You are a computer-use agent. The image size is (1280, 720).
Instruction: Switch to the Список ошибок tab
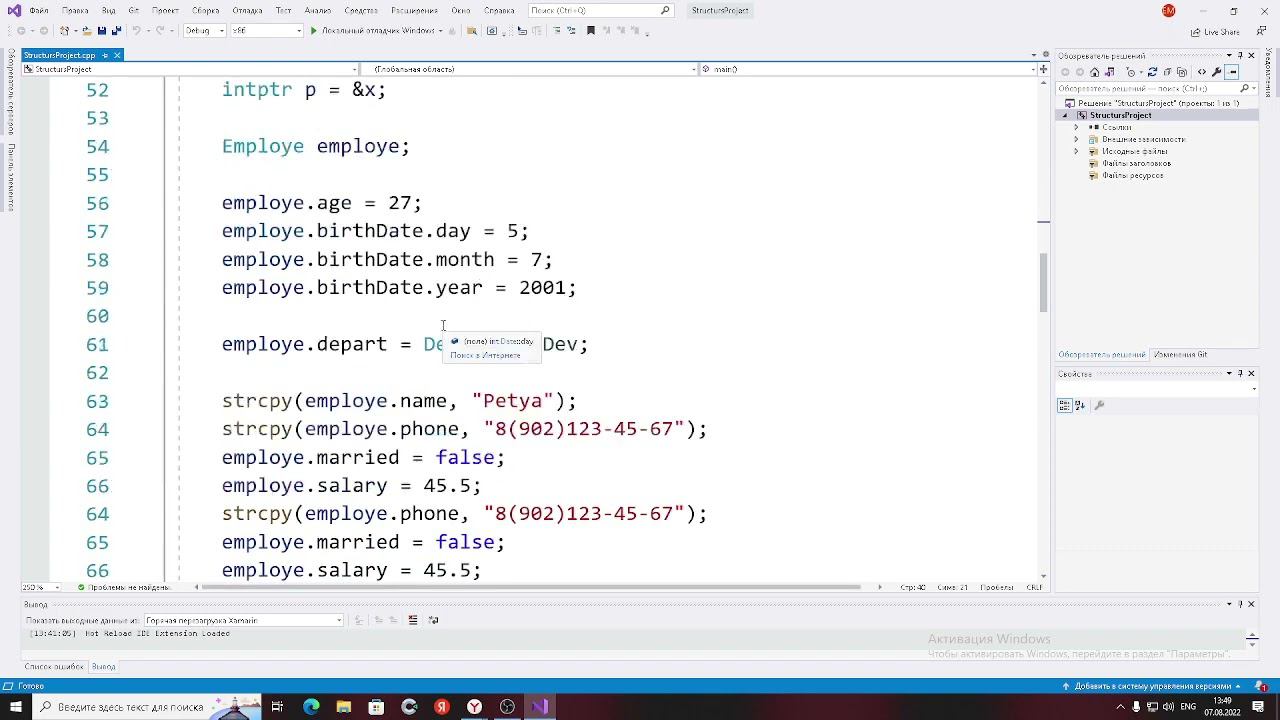(x=54, y=667)
